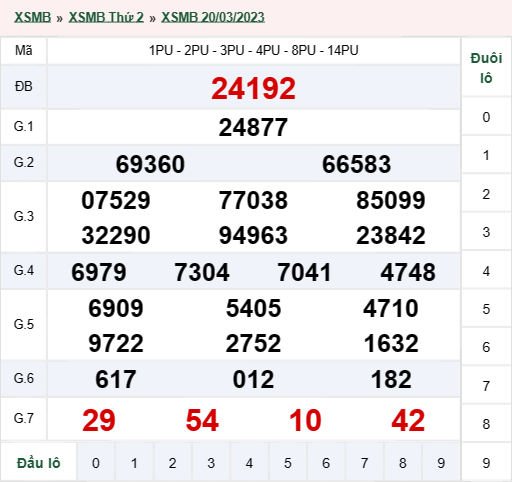Select digit 8 in the Đầu lô row
The height and width of the screenshot is (482, 512).
tap(403, 463)
